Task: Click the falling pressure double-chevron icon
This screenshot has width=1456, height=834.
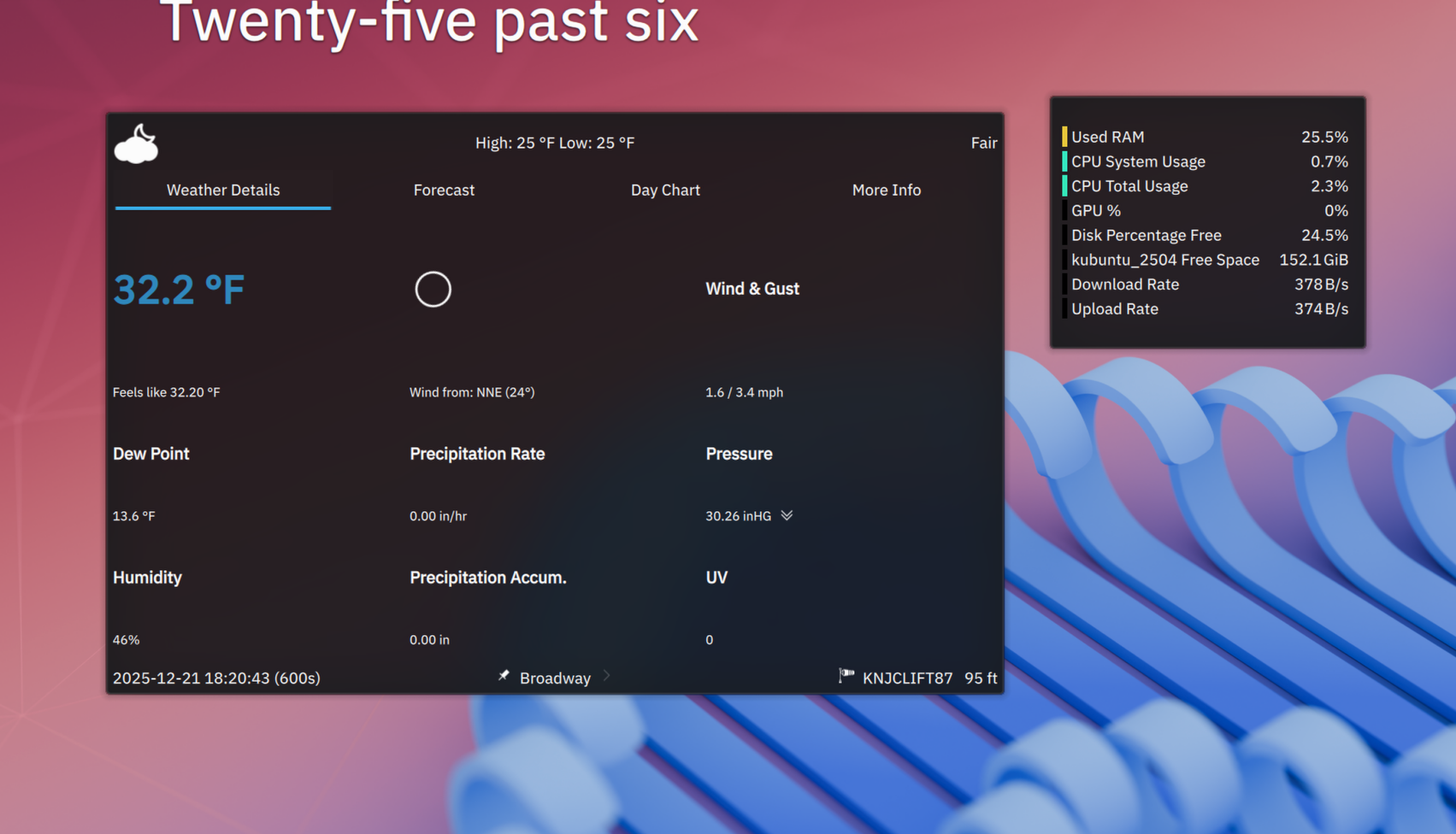Action: (787, 515)
